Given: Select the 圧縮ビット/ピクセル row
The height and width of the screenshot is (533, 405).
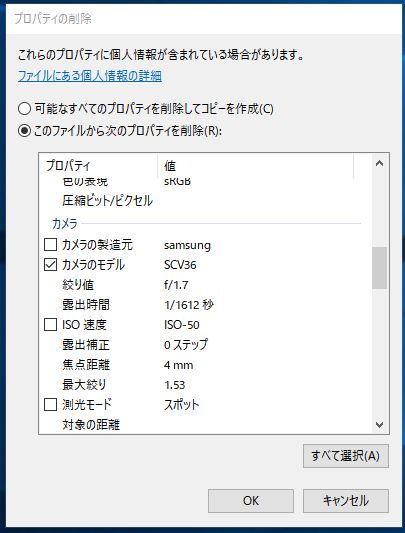Looking at the screenshot, I should tap(205, 201).
